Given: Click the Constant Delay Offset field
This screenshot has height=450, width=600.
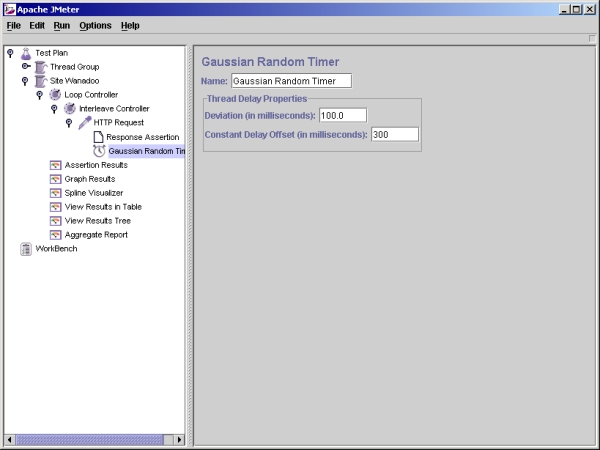Looking at the screenshot, I should (x=394, y=135).
